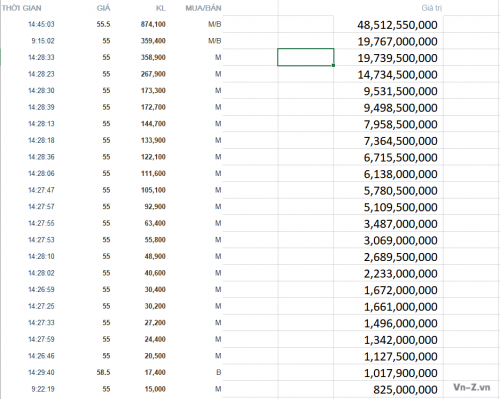The width and height of the screenshot is (500, 399).
Task: Select the cell with value 3,487,000,000
Action: coord(389,224)
